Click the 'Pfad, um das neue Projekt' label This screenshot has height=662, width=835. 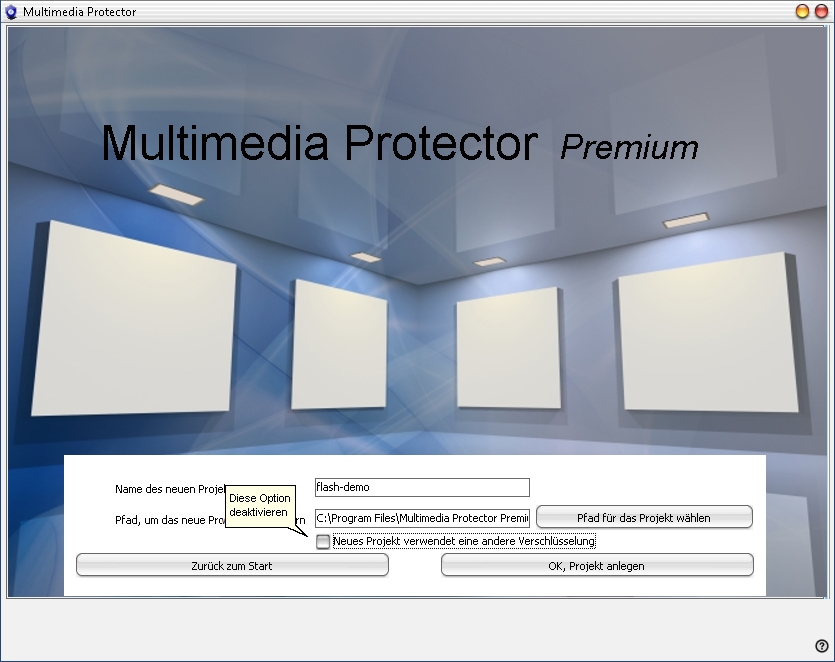[x=168, y=520]
